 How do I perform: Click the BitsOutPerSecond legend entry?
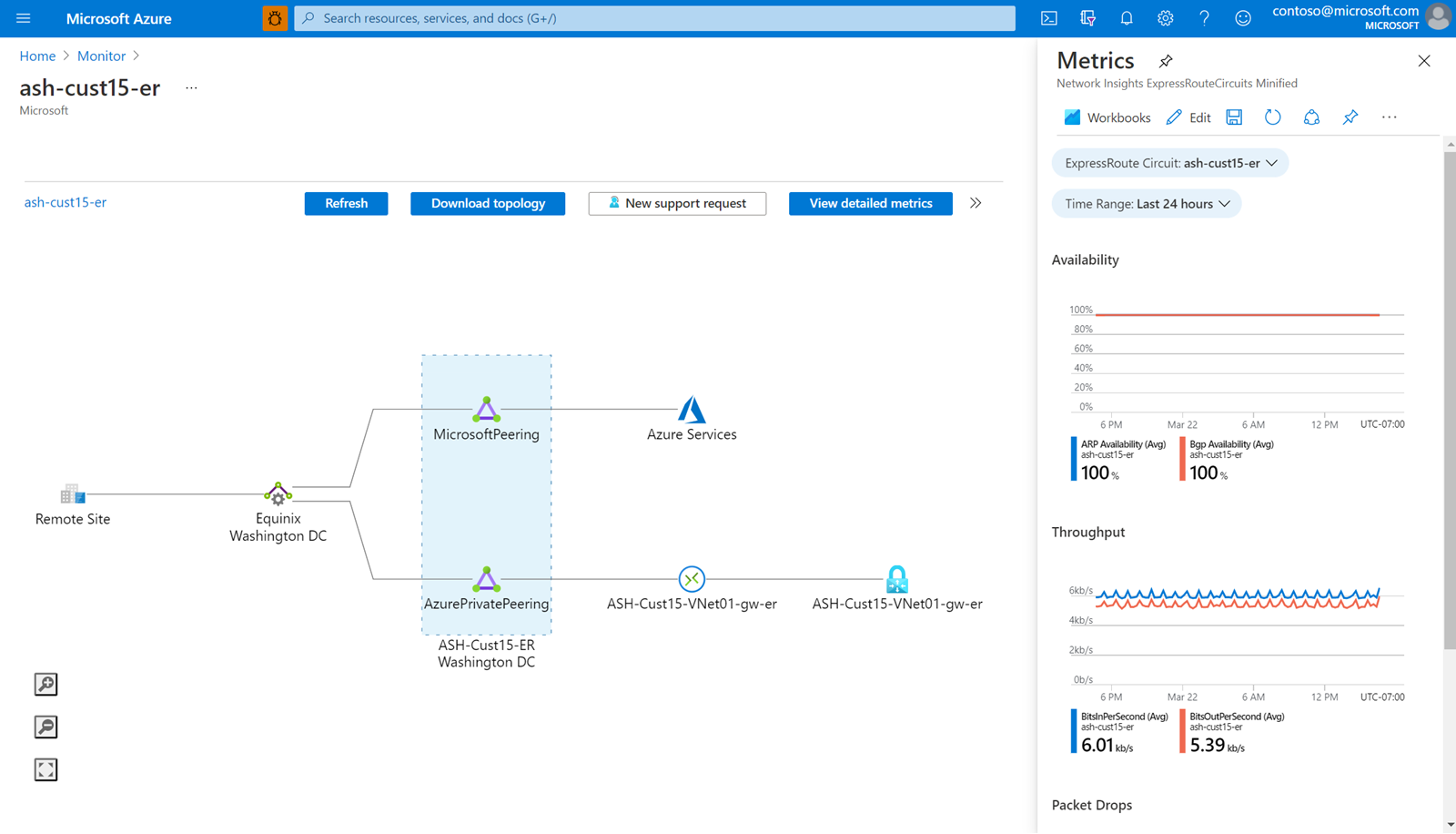(1233, 732)
